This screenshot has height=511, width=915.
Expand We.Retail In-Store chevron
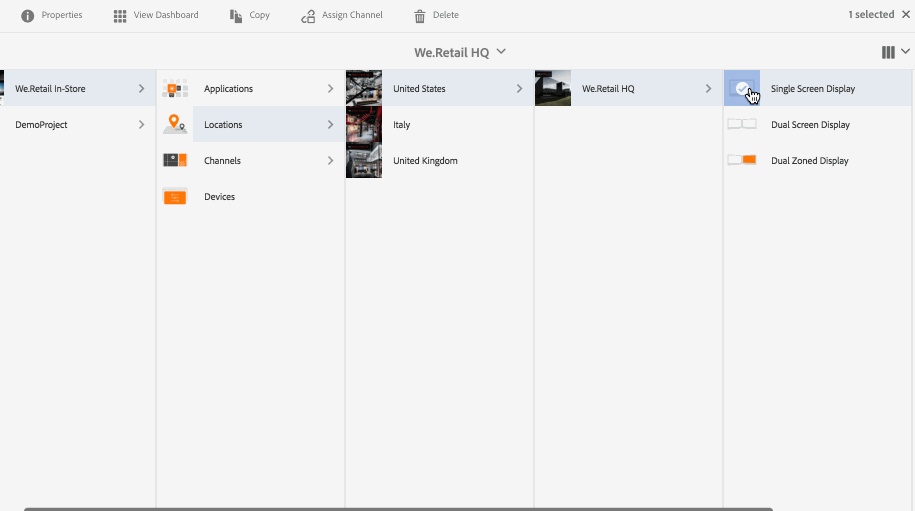point(141,89)
